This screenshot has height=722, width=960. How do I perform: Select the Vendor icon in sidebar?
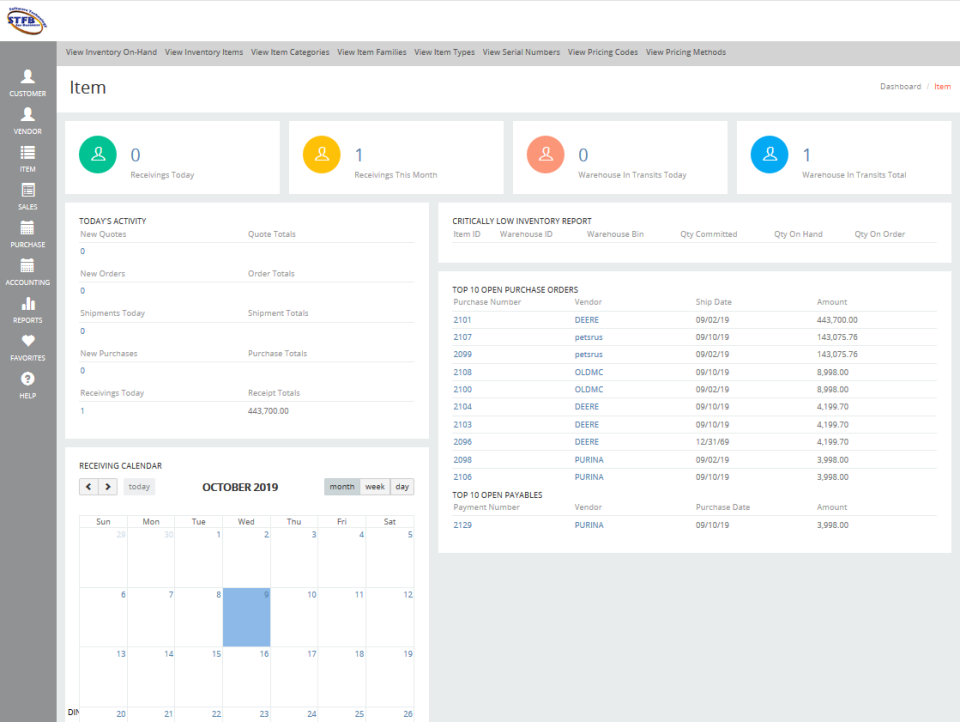(x=27, y=117)
